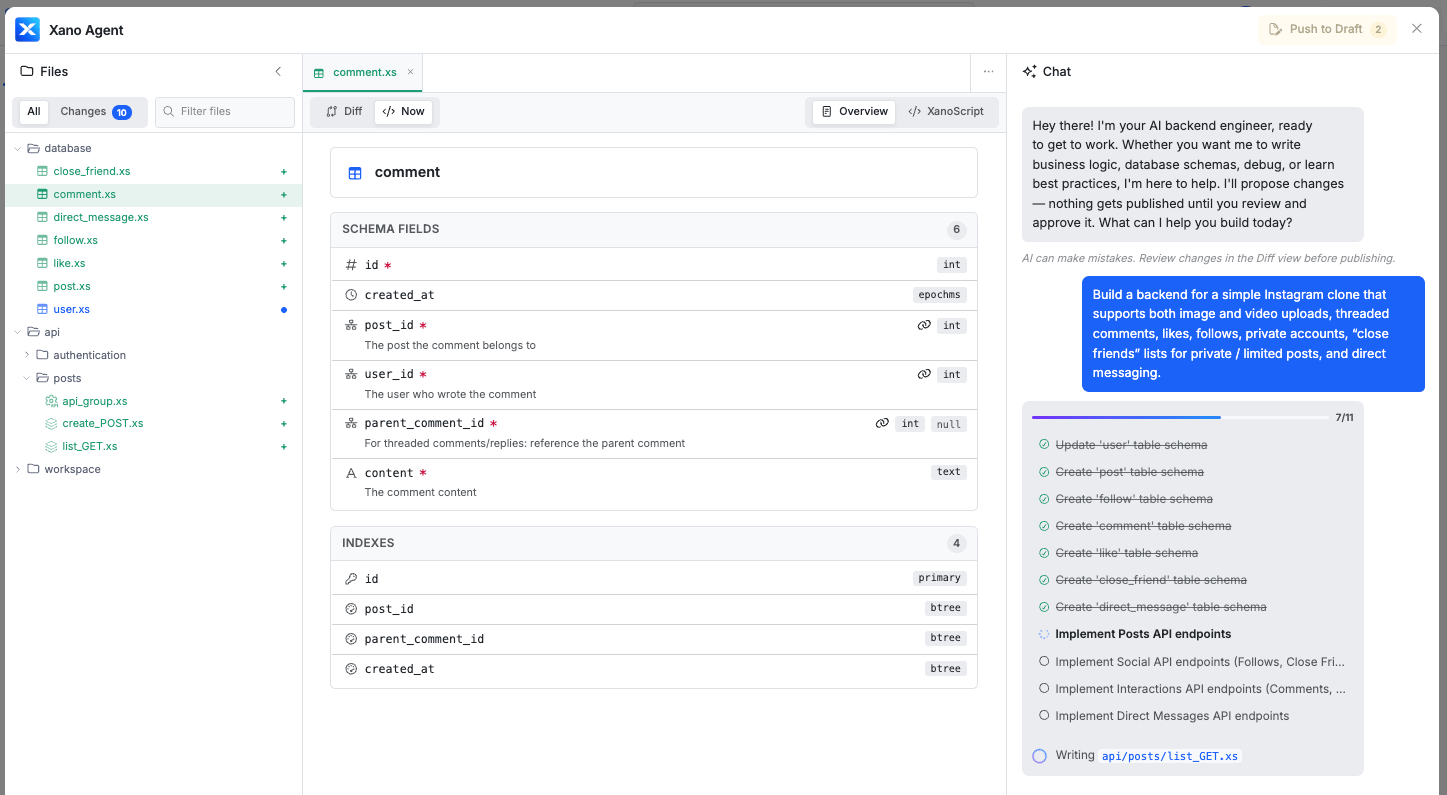1447x795 pixels.
Task: Open like.xs file
Action: click(70, 264)
